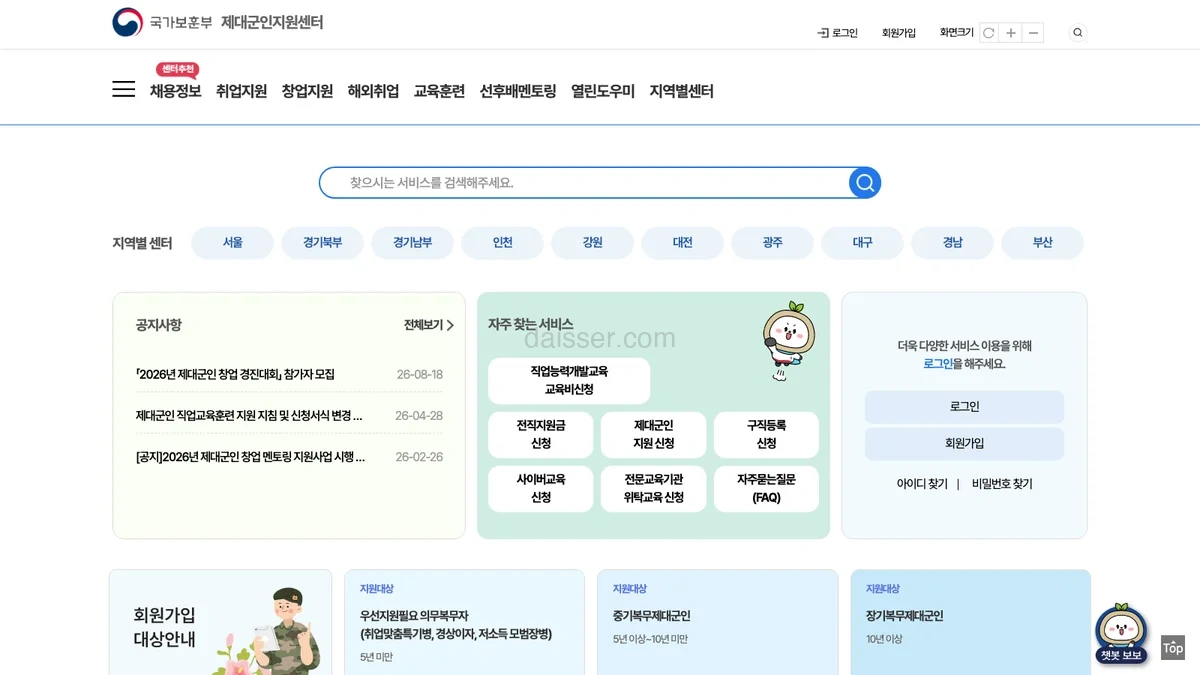Select the 대전 regional center
Screen dimensions: 1200x675
[x=683, y=243]
